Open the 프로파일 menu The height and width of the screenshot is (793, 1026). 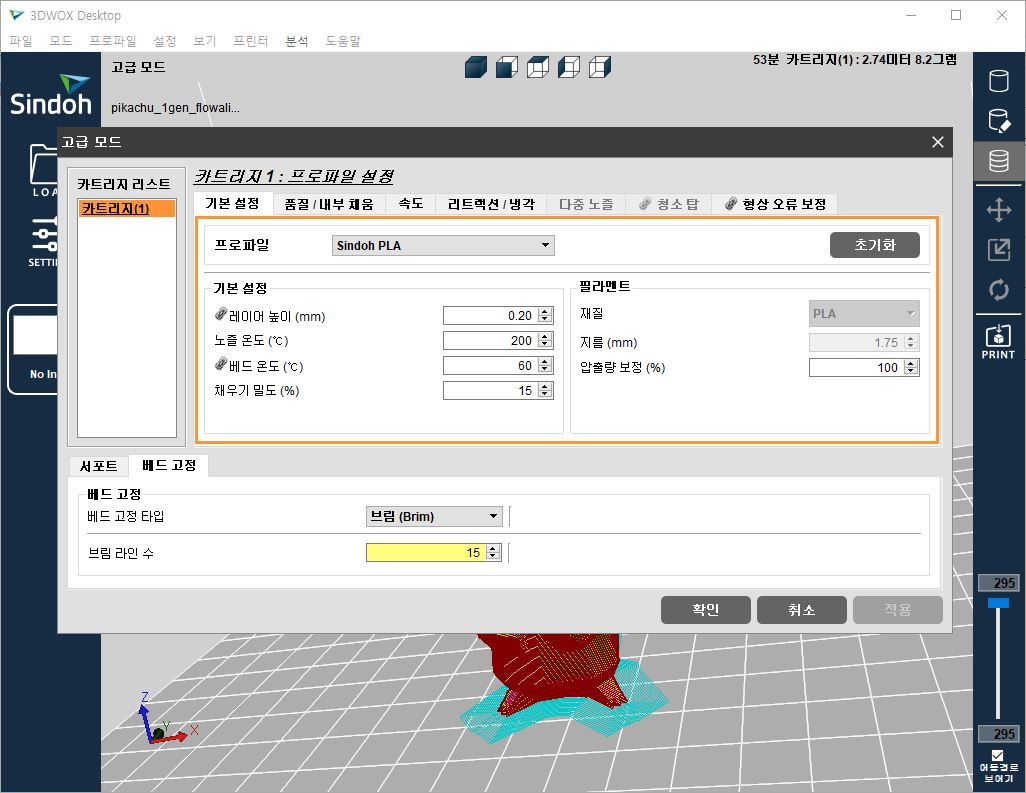113,41
